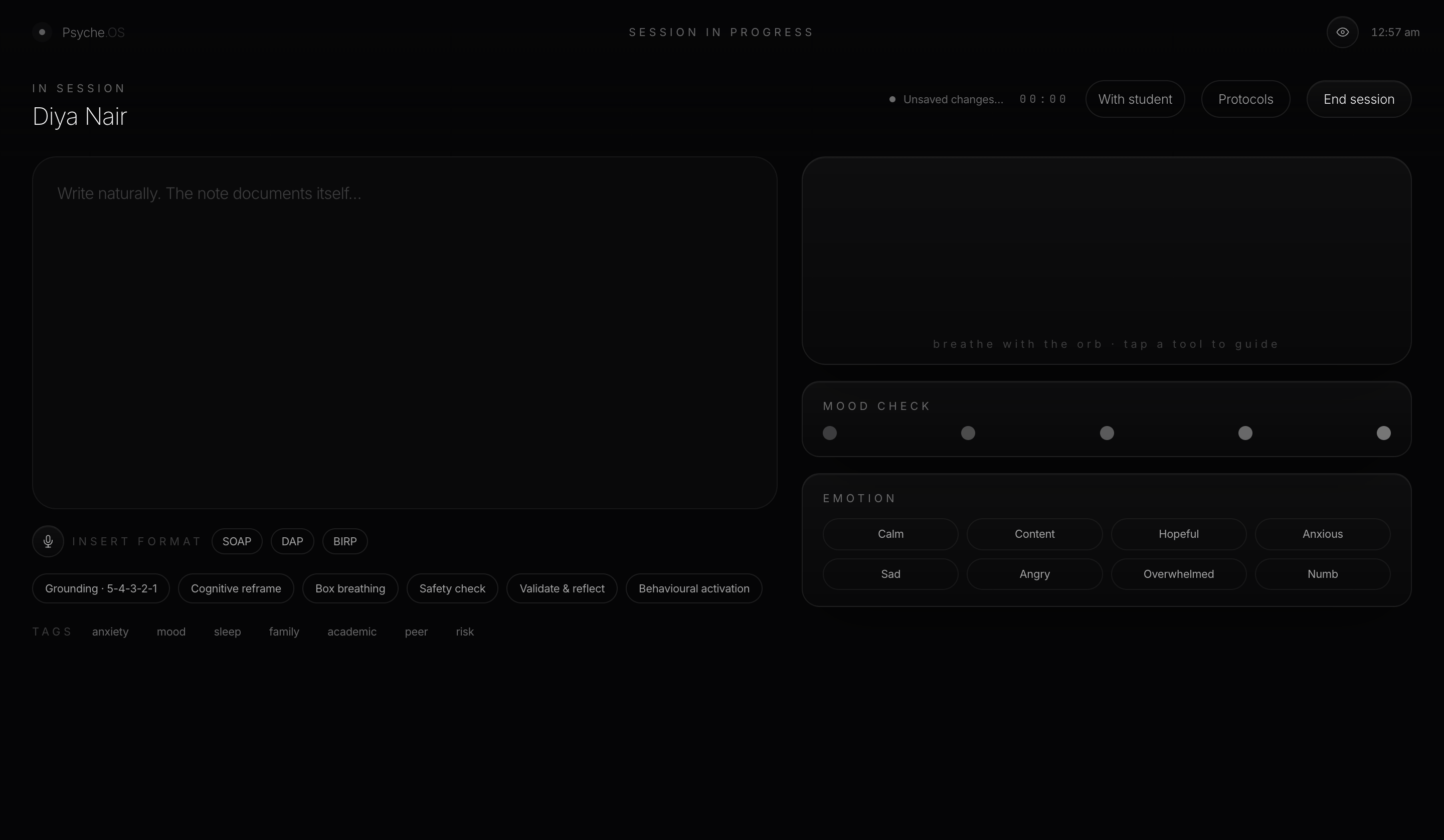This screenshot has height=840, width=1444.
Task: Click the Diya Nair student name
Action: 80,116
